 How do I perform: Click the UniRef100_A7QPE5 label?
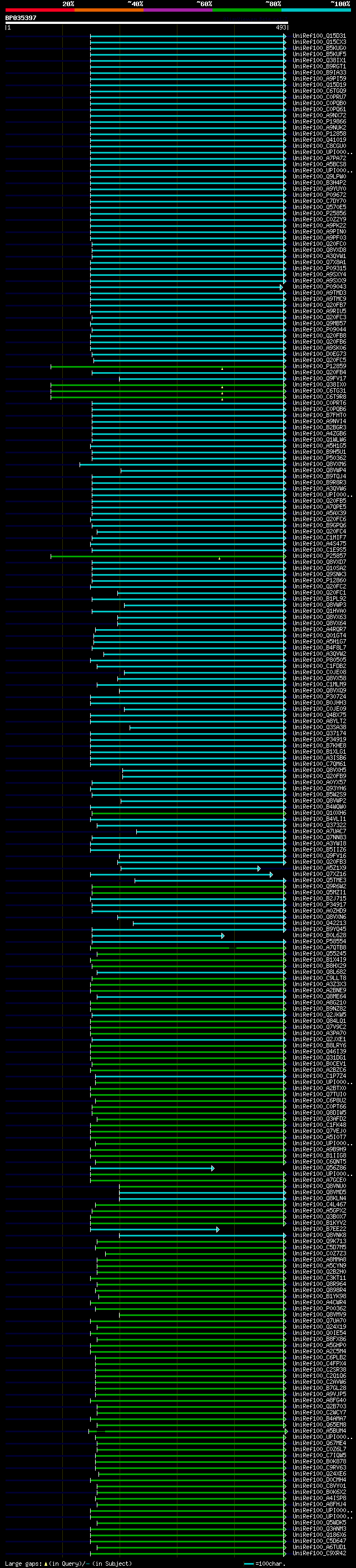[319, 507]
